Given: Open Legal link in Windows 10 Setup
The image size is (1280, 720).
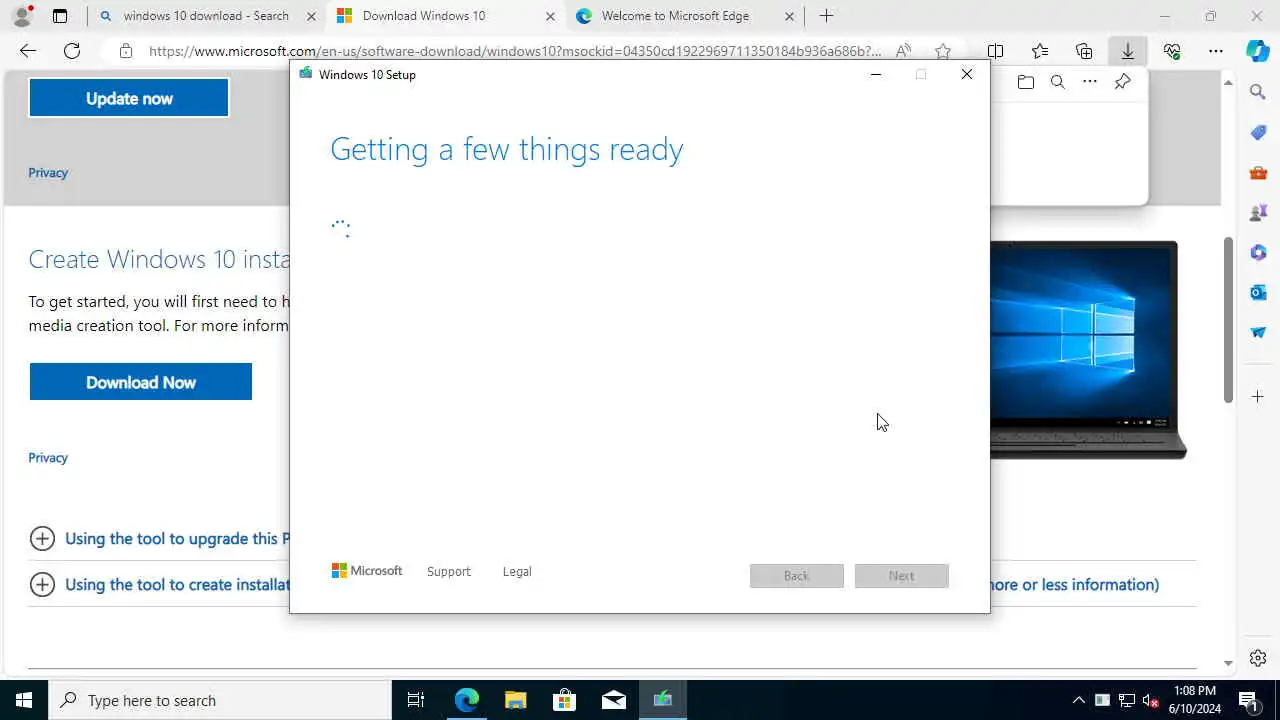Looking at the screenshot, I should tap(517, 572).
